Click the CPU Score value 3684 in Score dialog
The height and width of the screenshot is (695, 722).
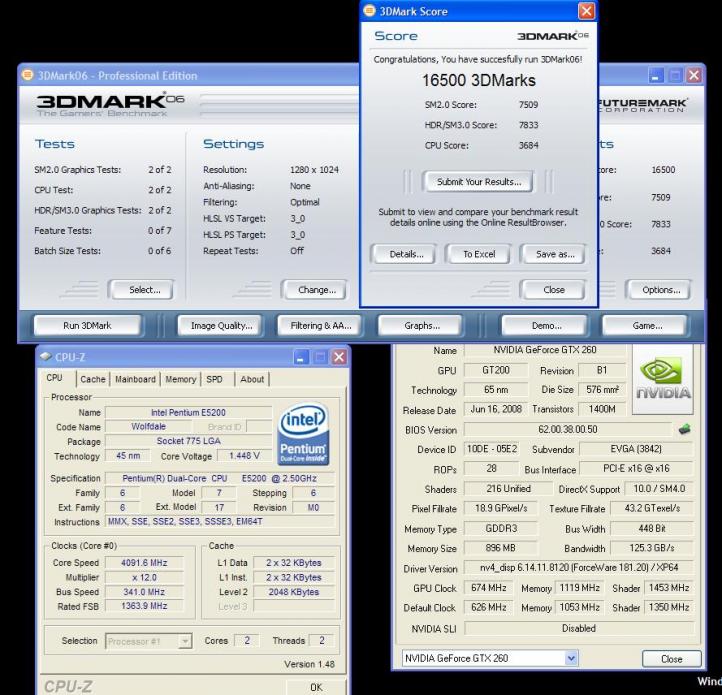[528, 145]
